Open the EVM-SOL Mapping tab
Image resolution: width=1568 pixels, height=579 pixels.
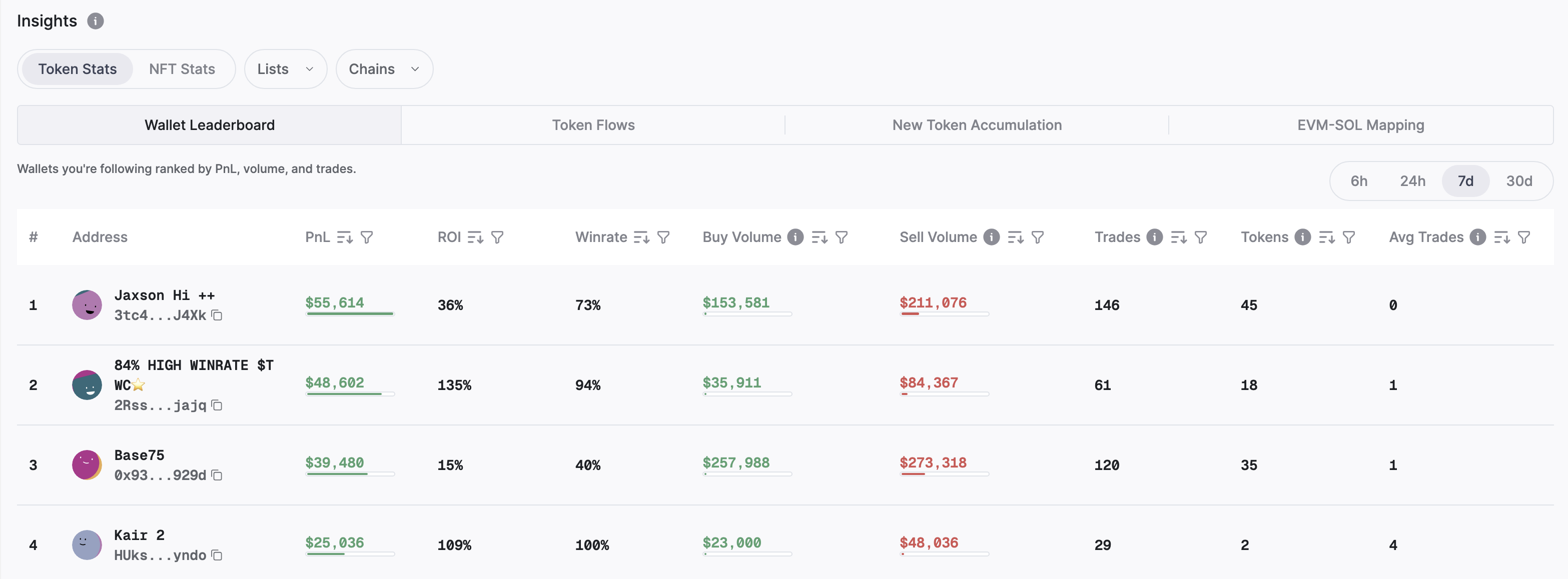(x=1360, y=125)
